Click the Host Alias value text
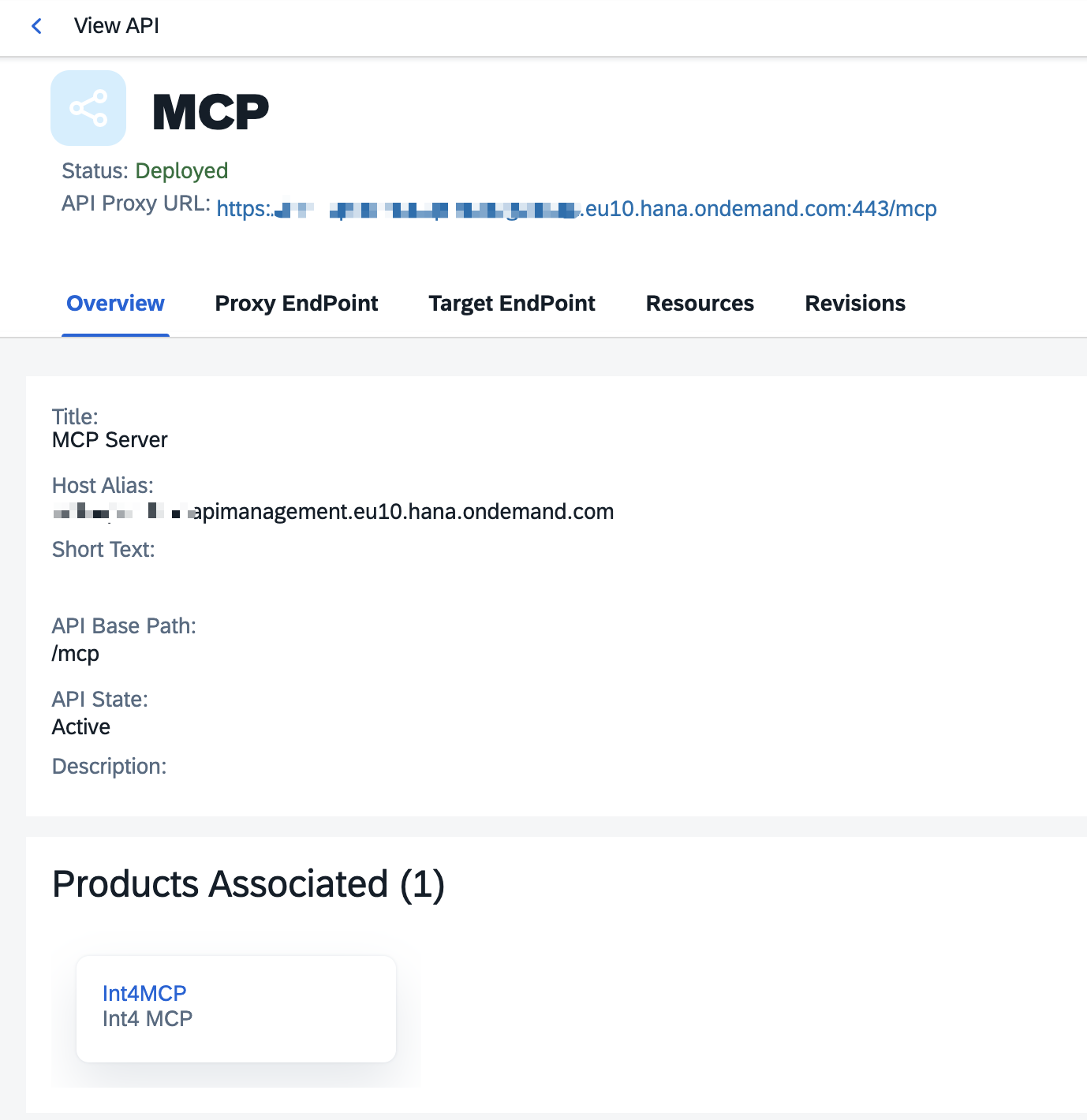The image size is (1087, 1120). coord(333,512)
